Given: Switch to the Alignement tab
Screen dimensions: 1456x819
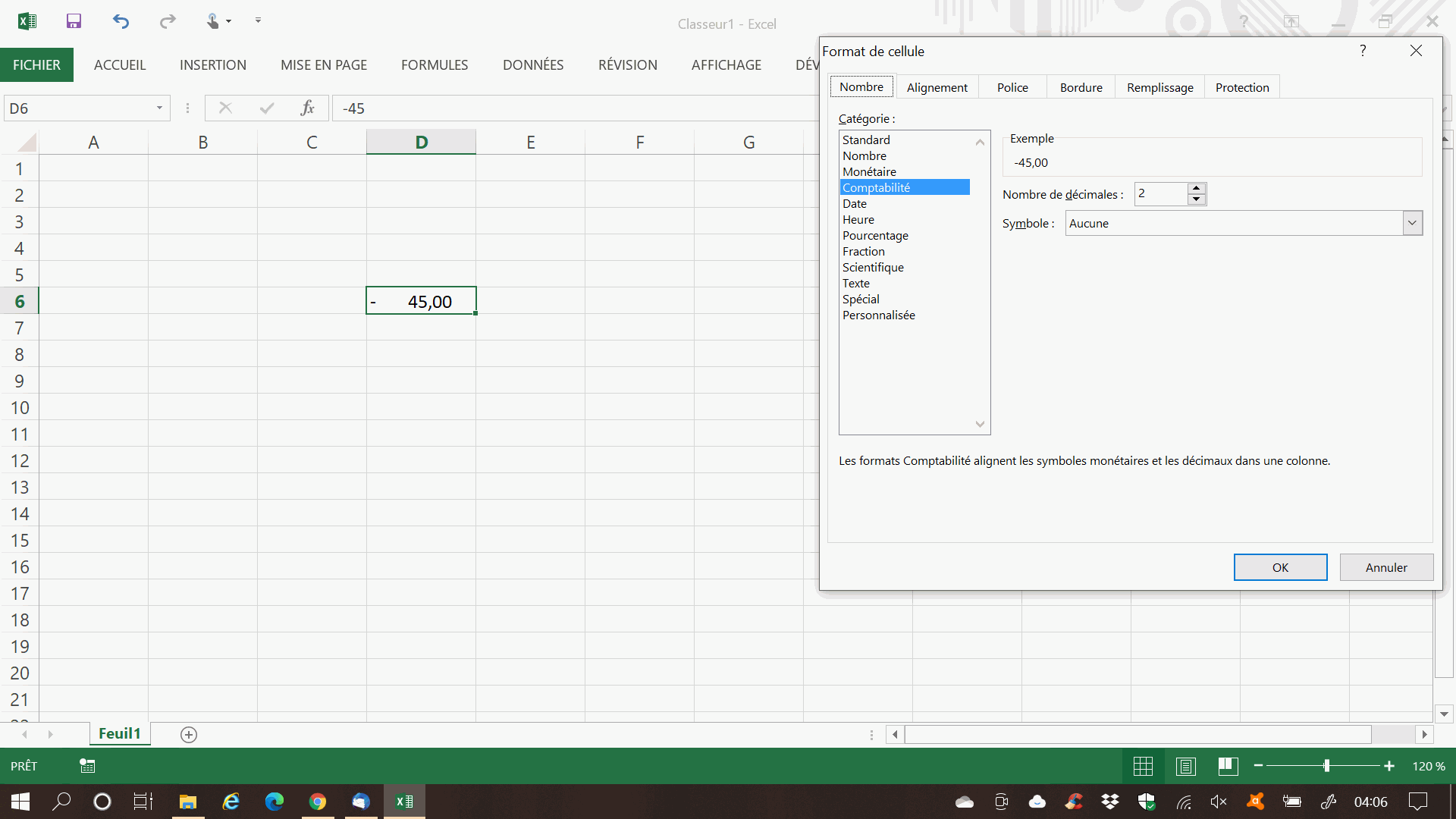Looking at the screenshot, I should (937, 87).
